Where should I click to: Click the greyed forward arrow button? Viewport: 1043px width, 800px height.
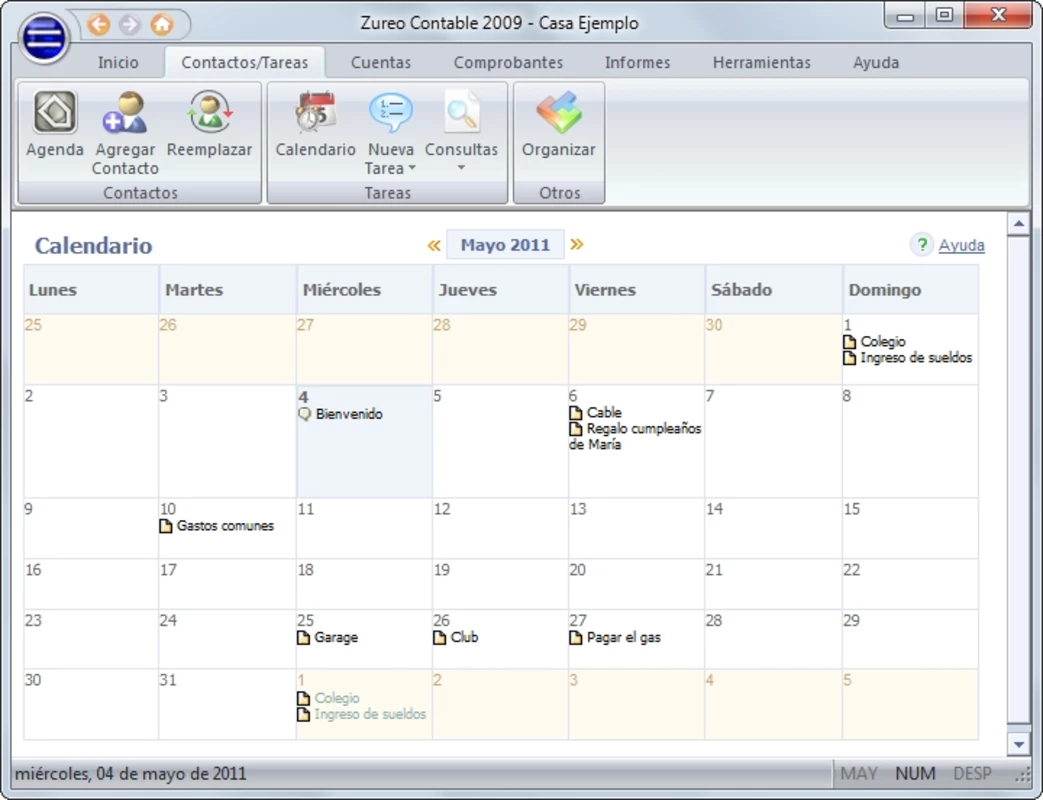point(130,25)
